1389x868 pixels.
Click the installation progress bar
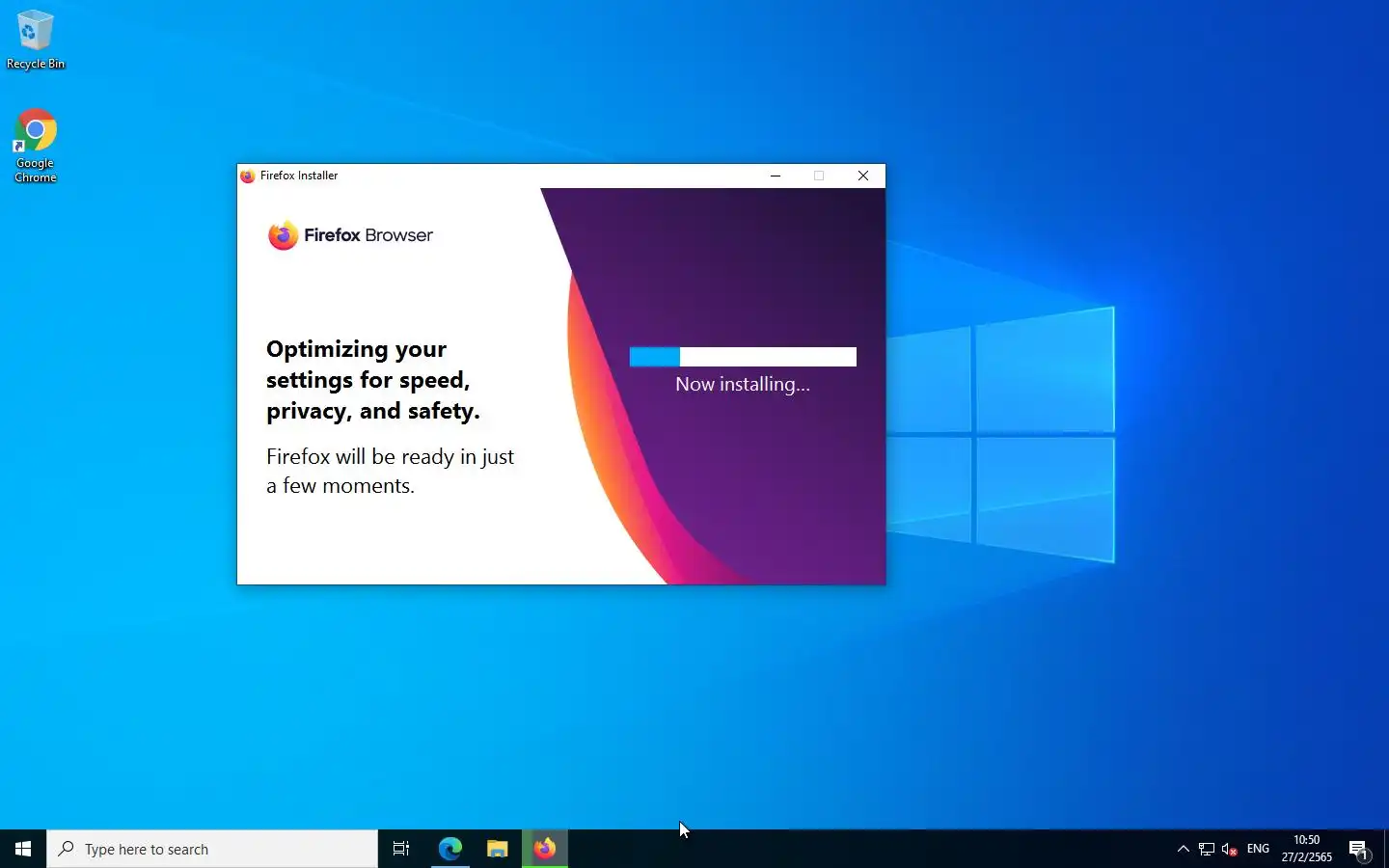(x=743, y=357)
